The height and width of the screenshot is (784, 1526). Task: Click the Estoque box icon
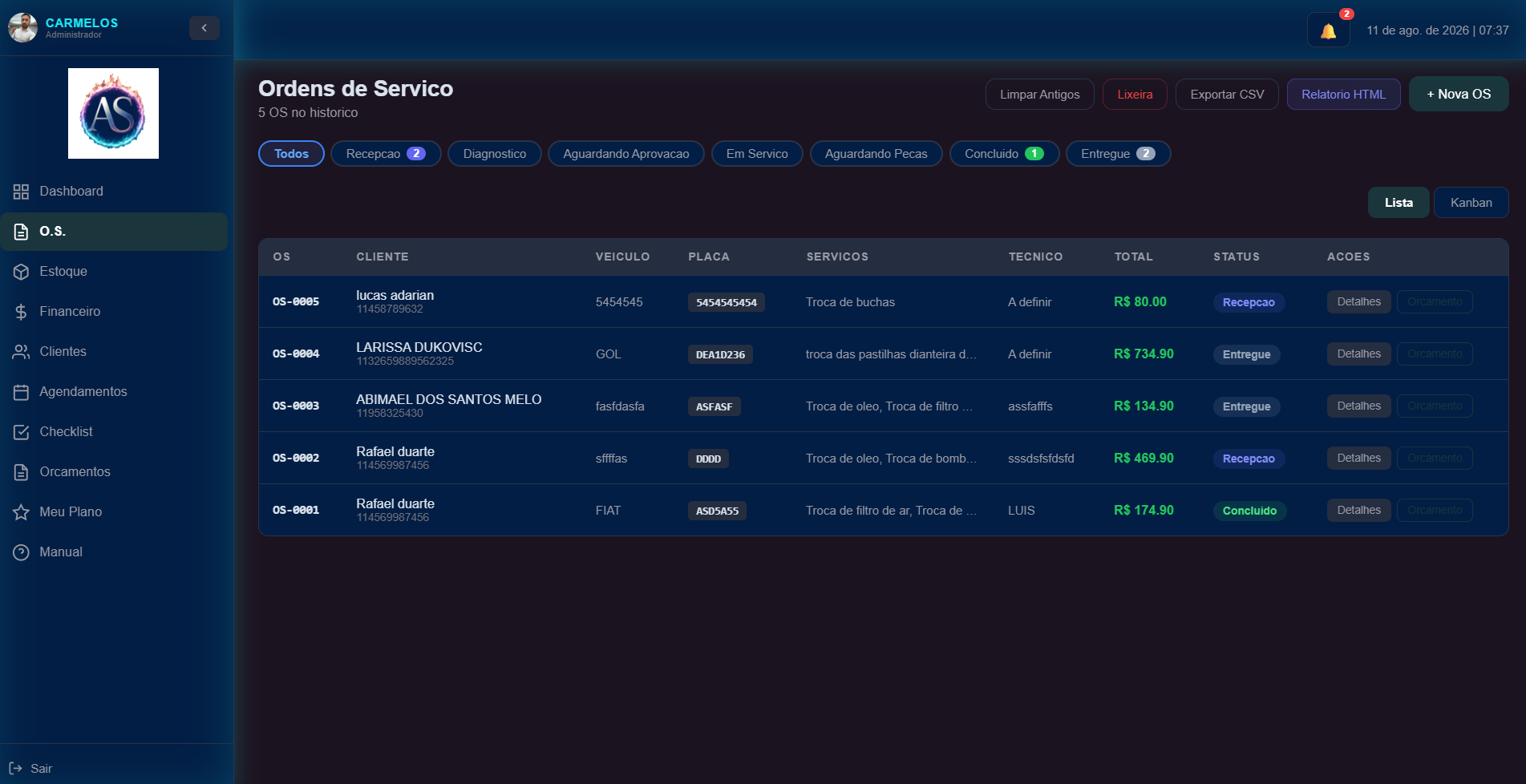click(x=21, y=272)
